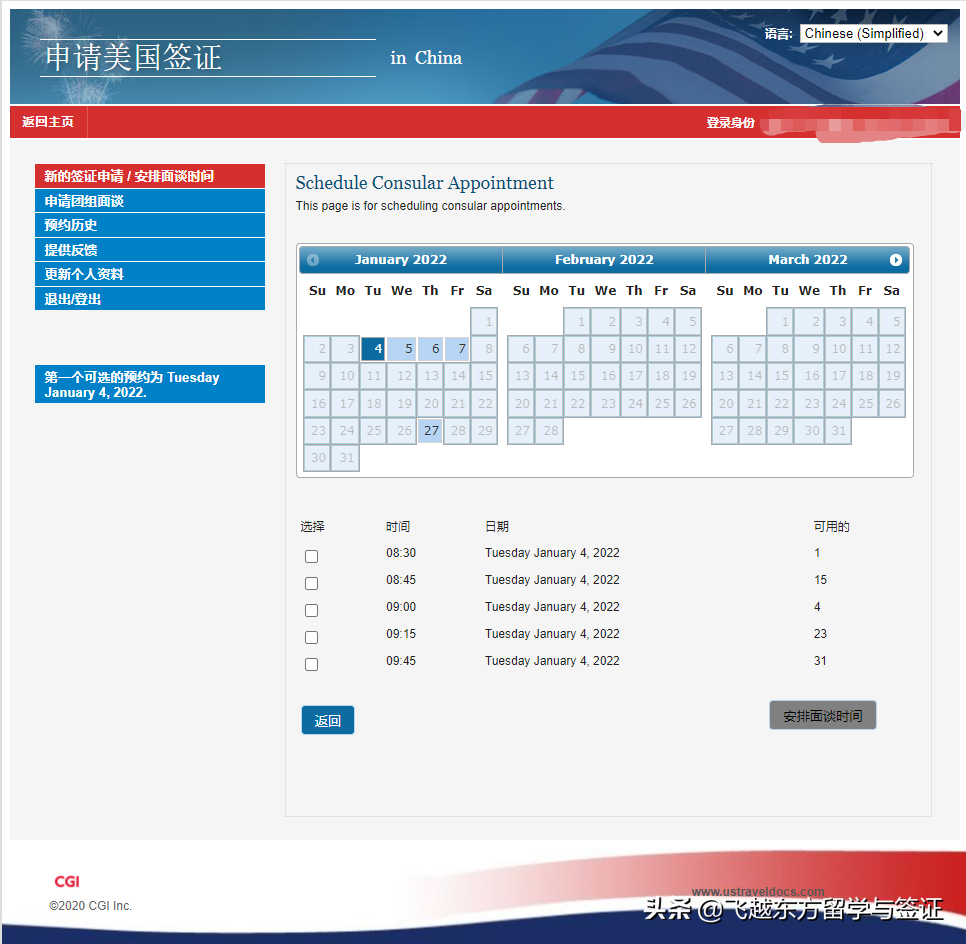Return to homepage via 返回主页
966x944 pixels.
pyautogui.click(x=48, y=122)
